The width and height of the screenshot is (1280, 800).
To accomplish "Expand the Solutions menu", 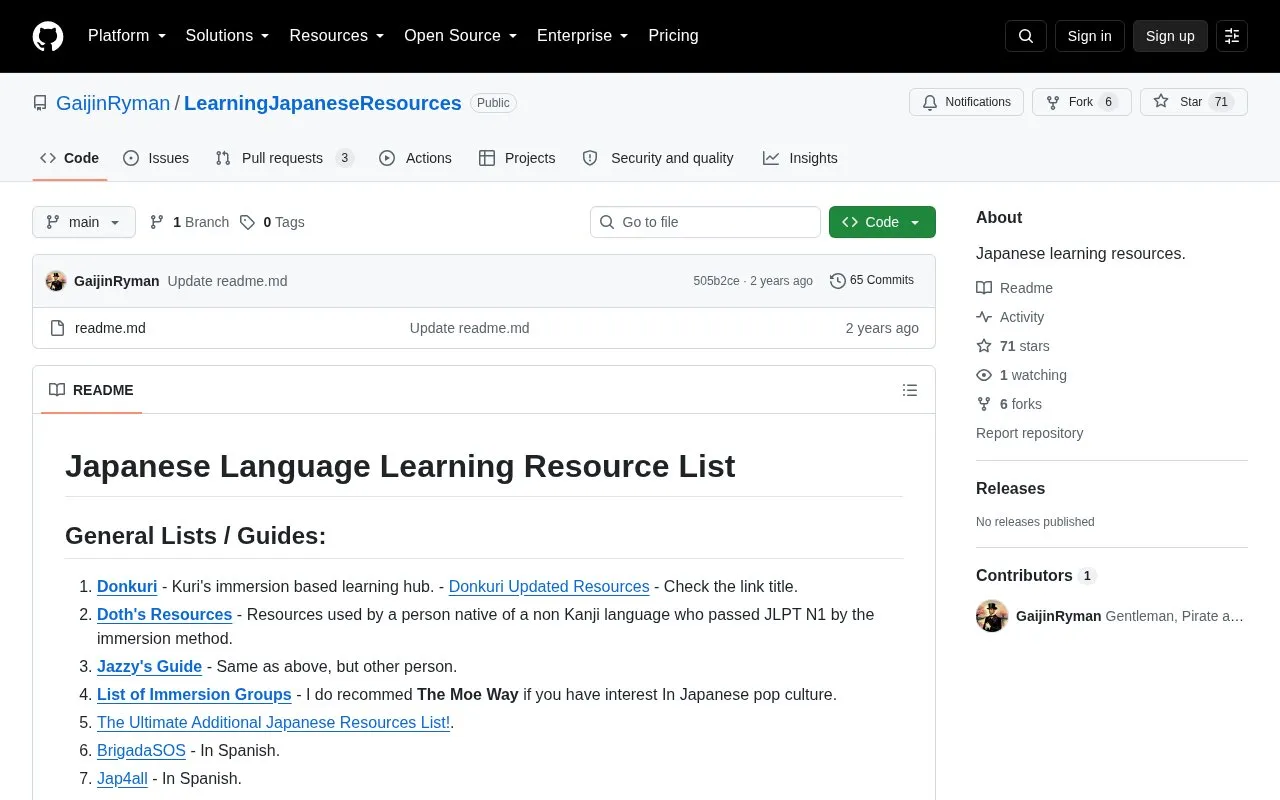I will point(228,36).
